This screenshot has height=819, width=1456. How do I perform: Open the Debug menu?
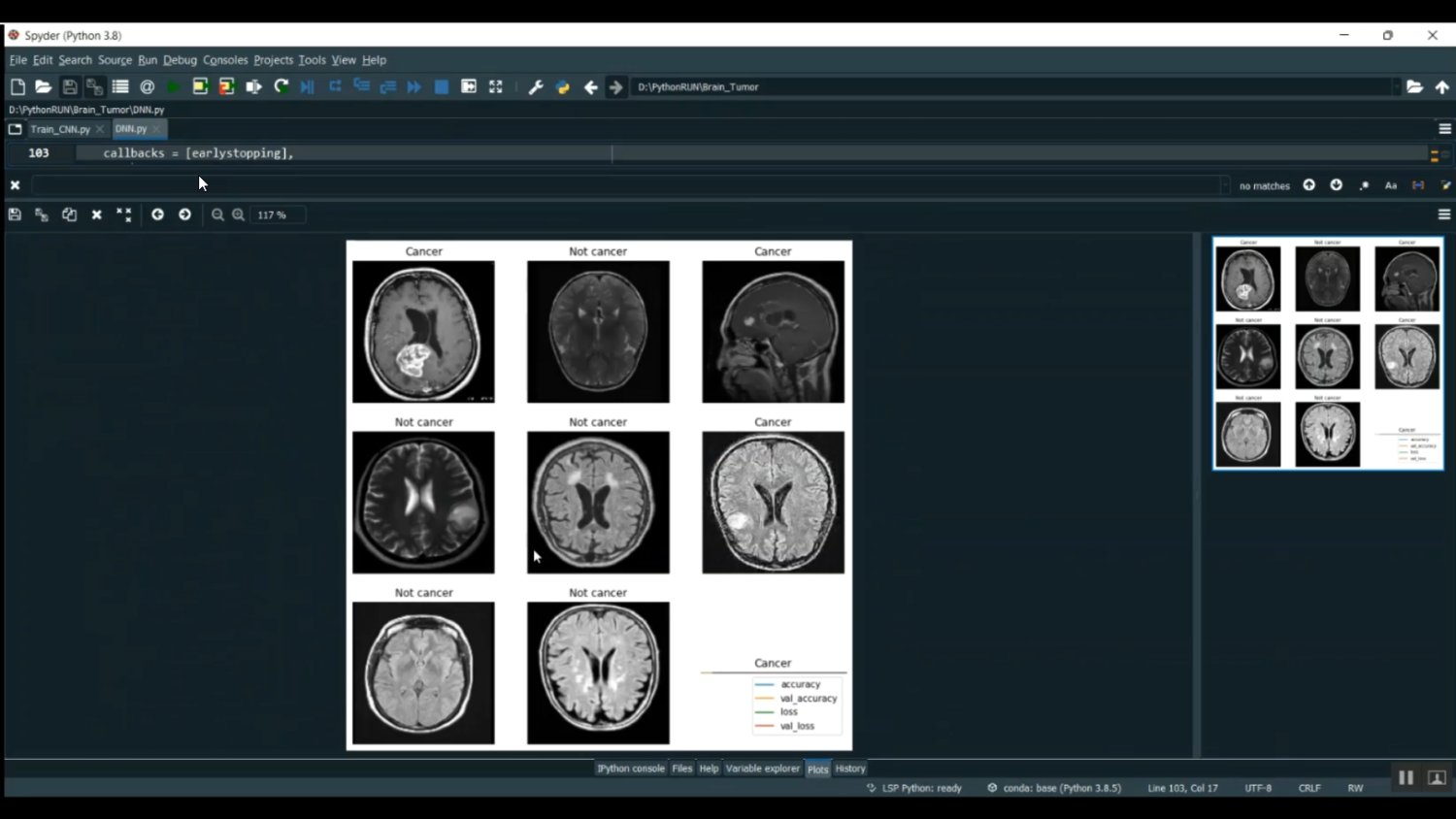coord(180,60)
